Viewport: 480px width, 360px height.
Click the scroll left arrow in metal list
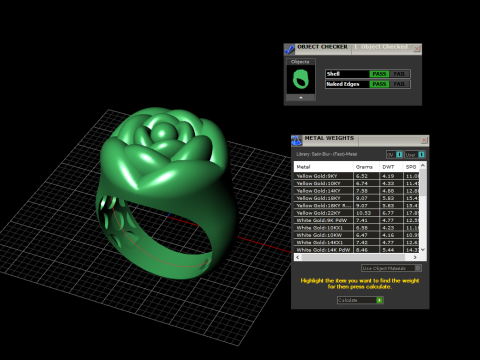(298, 257)
